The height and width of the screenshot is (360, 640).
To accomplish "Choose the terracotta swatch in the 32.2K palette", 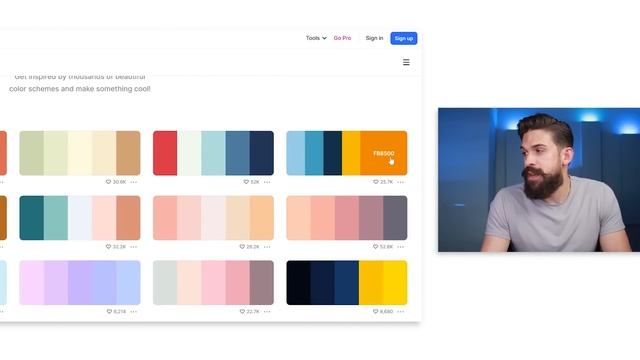I will click(x=128, y=218).
